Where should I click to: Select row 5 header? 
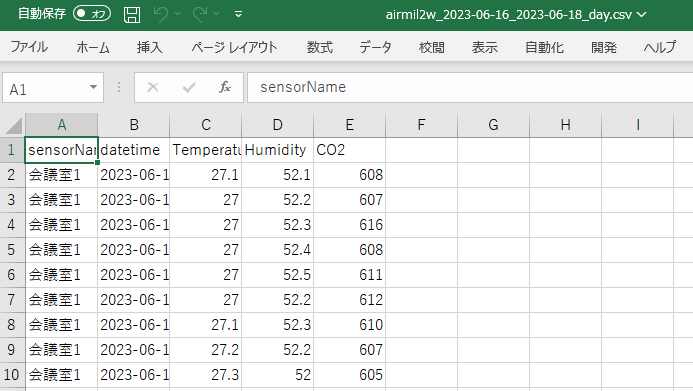tap(12, 250)
